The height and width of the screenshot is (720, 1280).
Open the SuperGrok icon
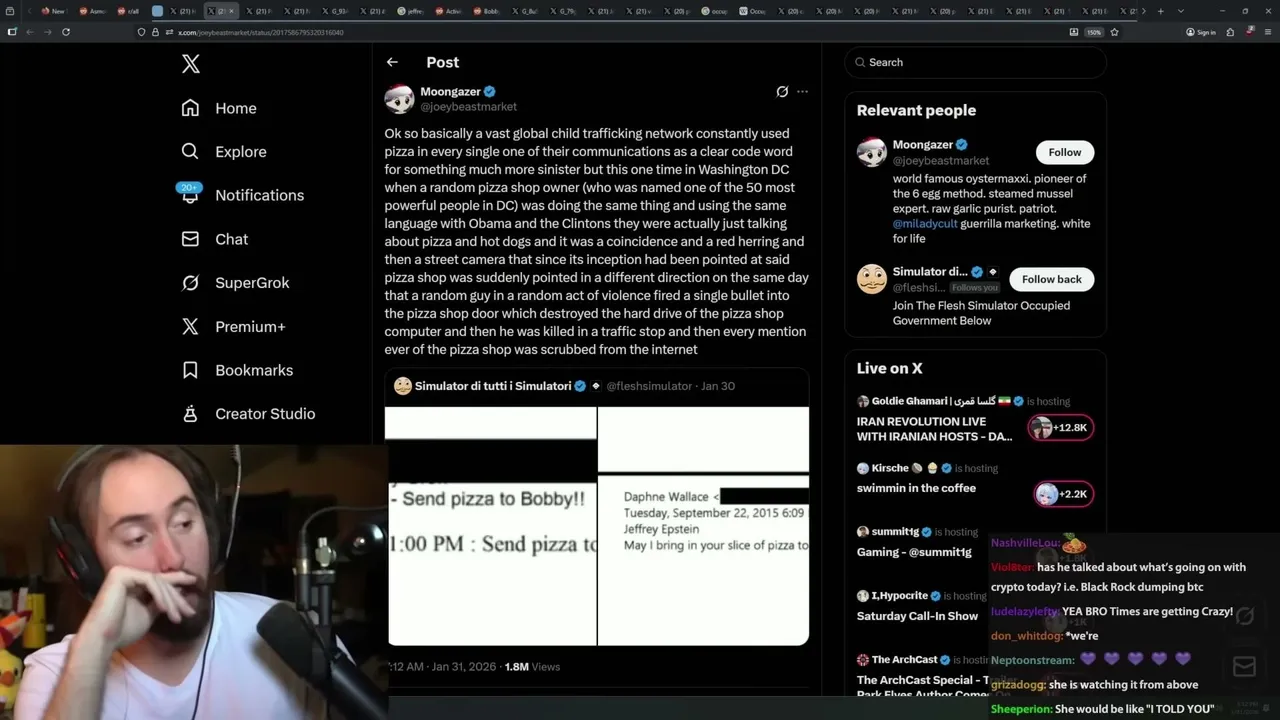pos(190,283)
